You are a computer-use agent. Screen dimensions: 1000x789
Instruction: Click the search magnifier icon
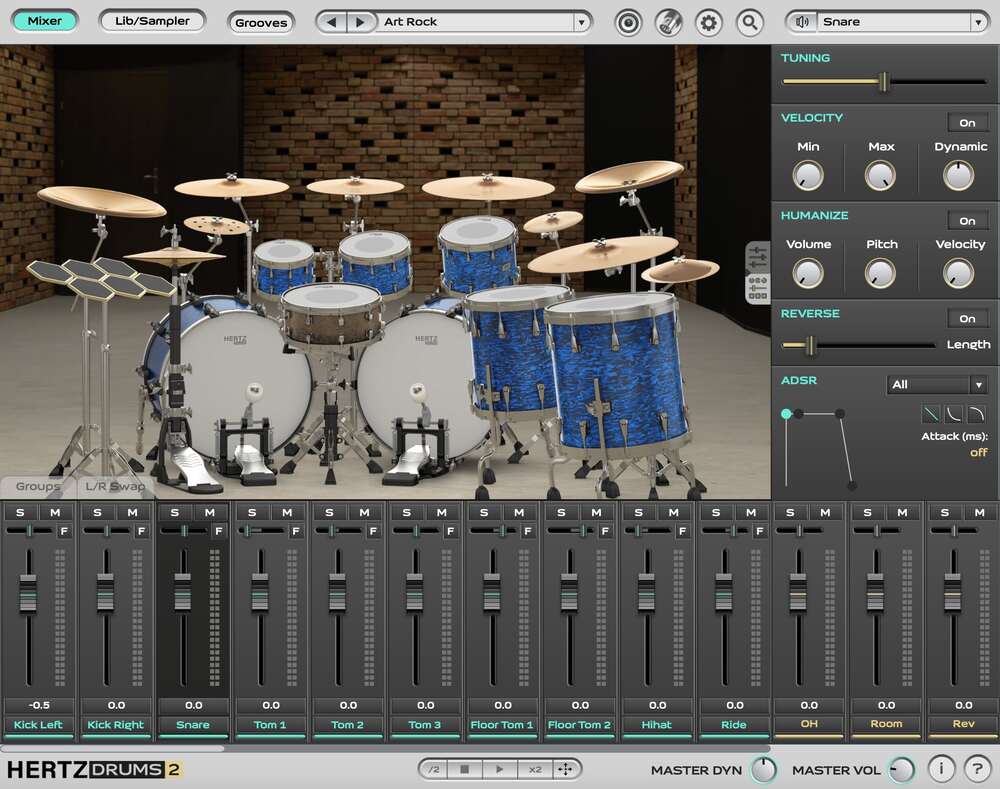coord(750,21)
